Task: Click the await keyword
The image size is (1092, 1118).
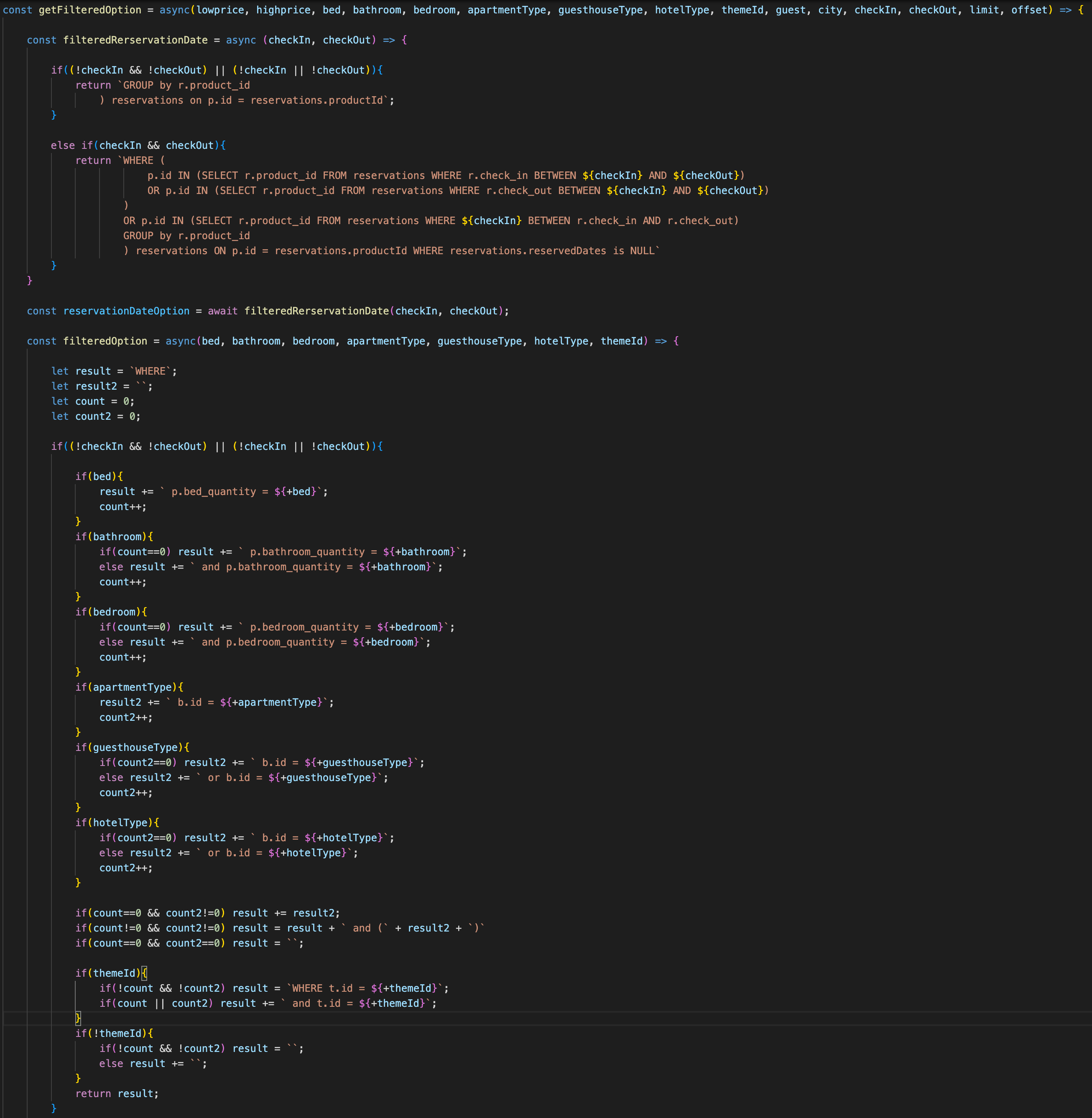Action: 222,311
